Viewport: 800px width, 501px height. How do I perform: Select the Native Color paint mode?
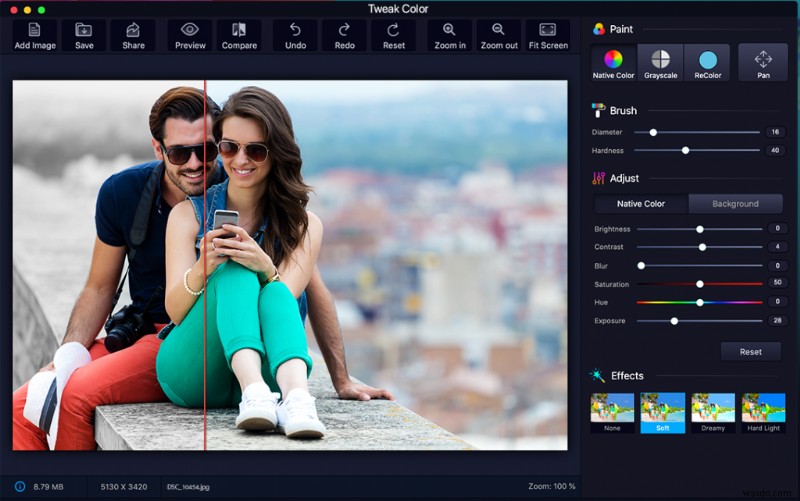pos(613,63)
